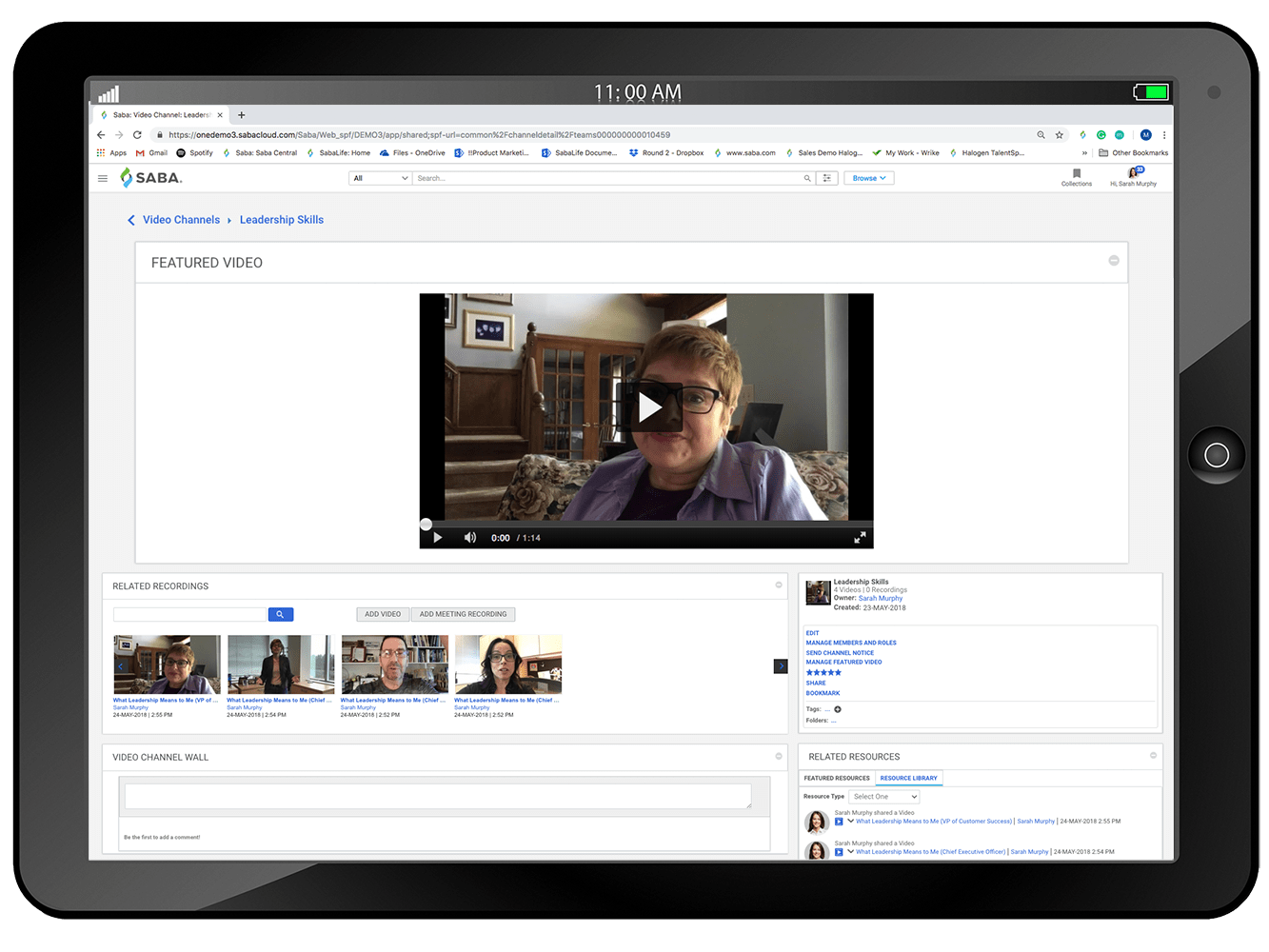Click video icon for VP of Customer Success
Viewport: 1269px width, 952px height.
839,821
